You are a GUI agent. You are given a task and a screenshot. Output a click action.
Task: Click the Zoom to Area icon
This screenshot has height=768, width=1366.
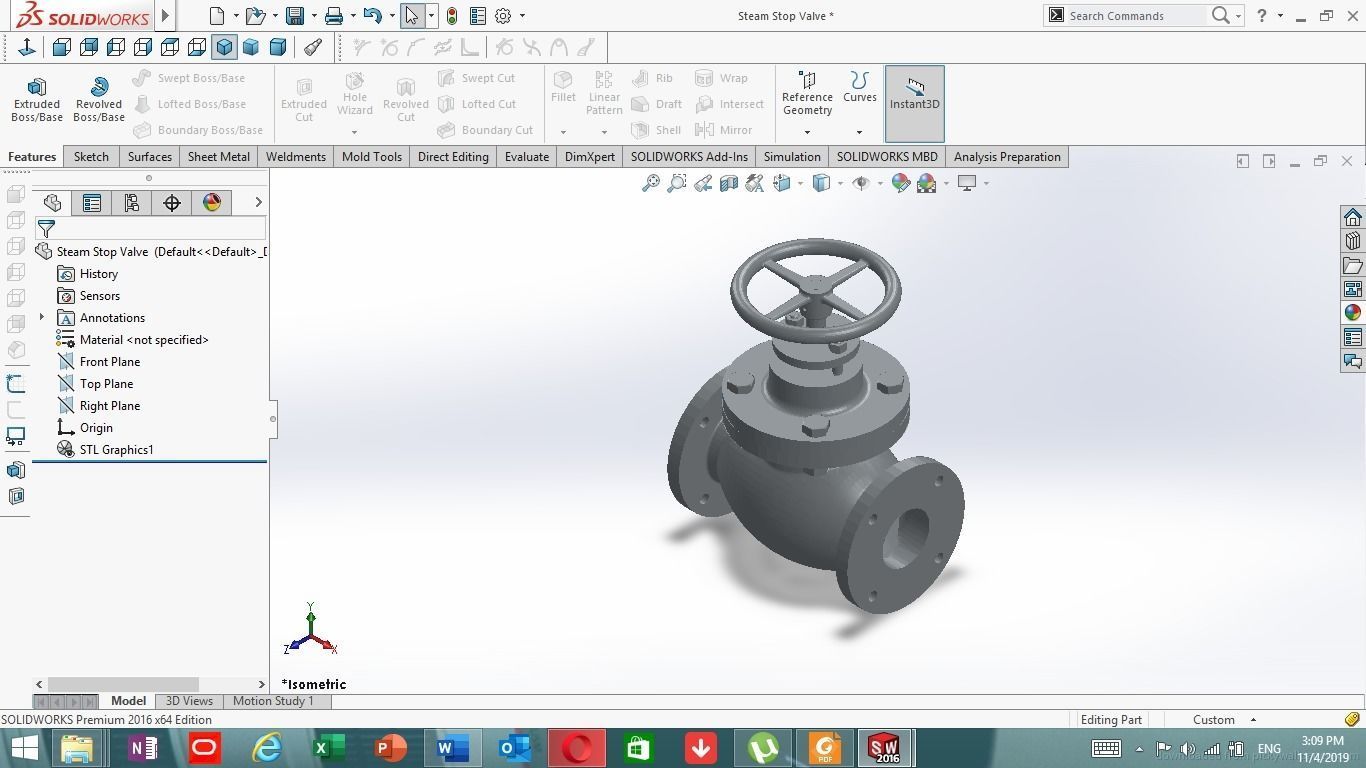(x=677, y=183)
